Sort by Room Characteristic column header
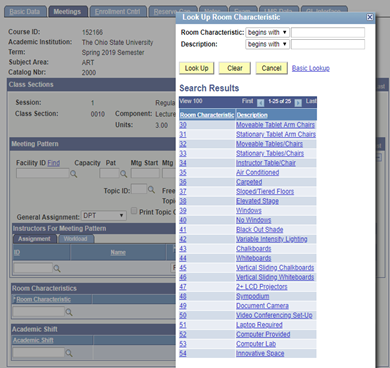 point(207,115)
